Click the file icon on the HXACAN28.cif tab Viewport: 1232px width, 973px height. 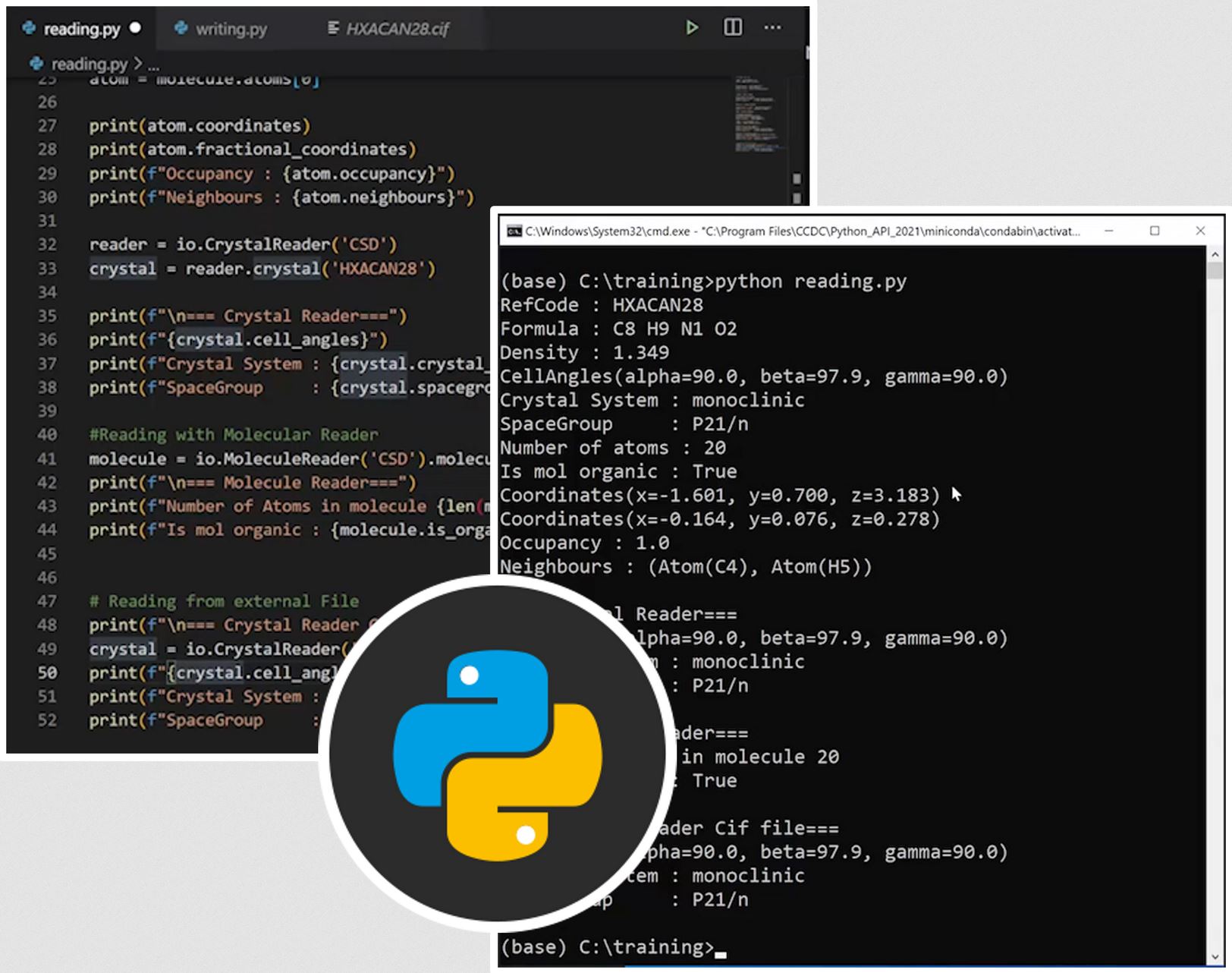(x=332, y=28)
